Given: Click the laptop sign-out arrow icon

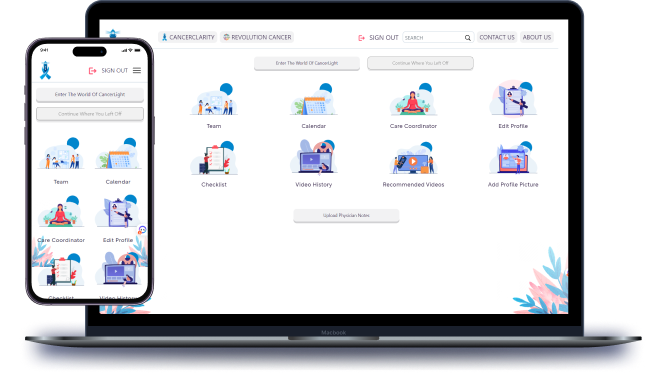Looking at the screenshot, I should tap(361, 38).
